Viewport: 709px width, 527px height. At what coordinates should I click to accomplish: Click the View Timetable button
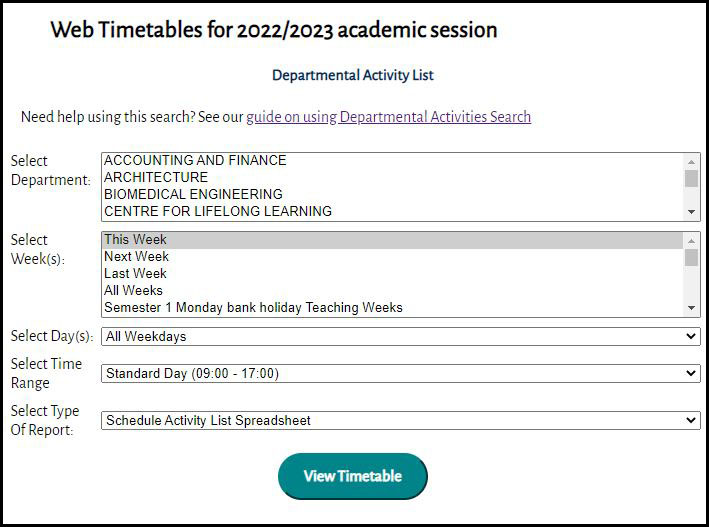coord(352,476)
